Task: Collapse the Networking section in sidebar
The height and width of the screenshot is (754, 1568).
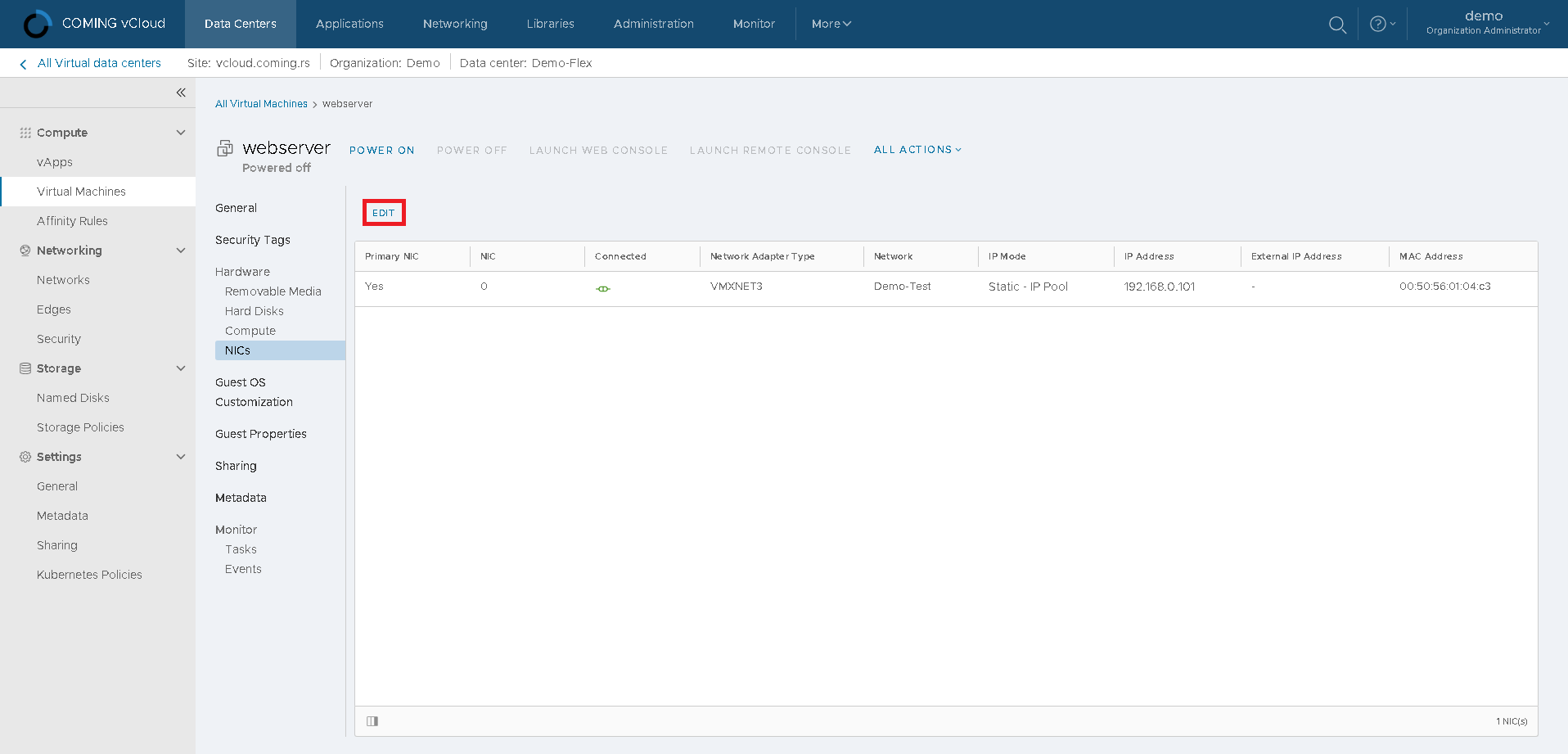Action: (181, 251)
